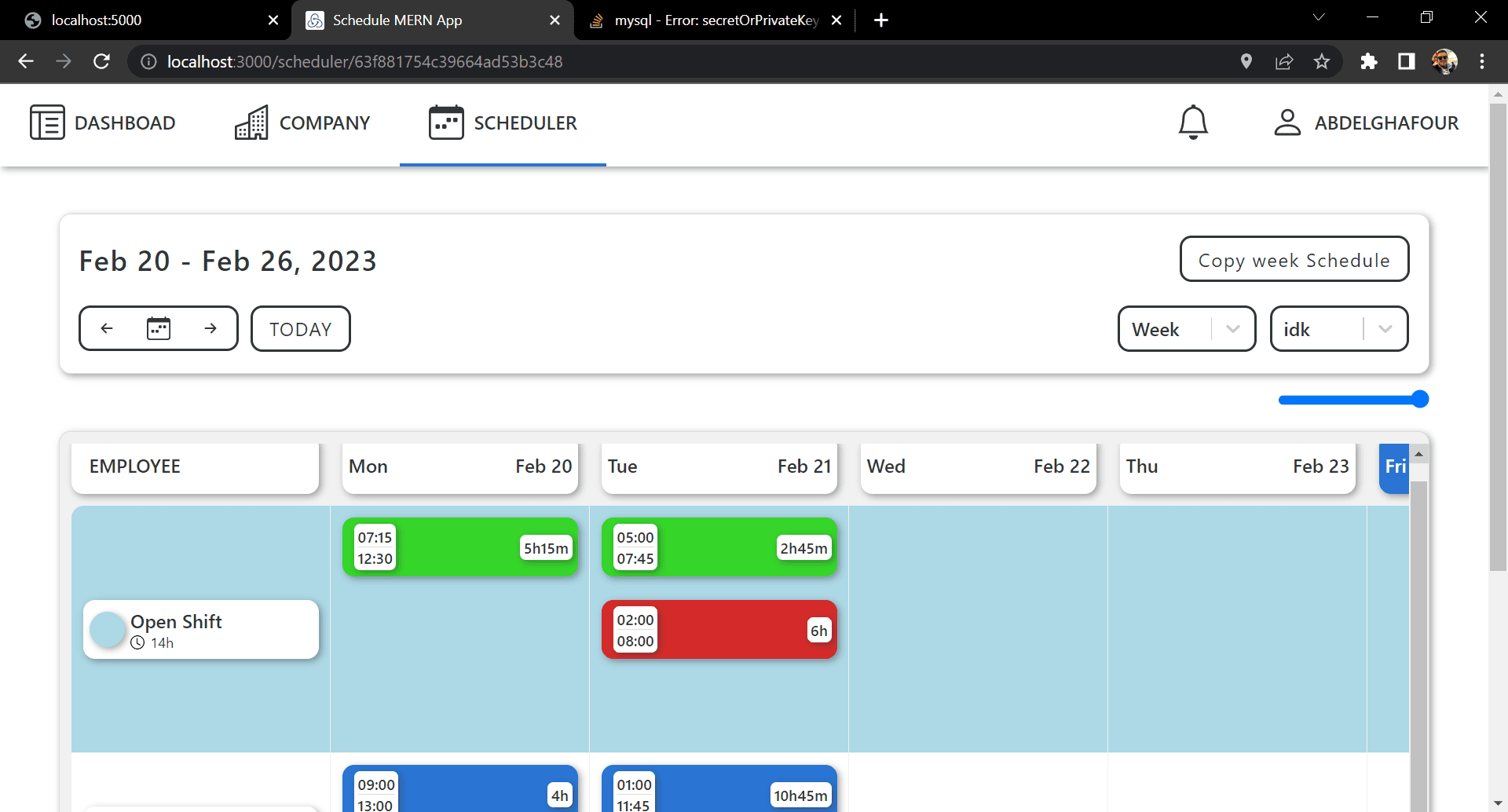Go to next week with right arrow

point(210,328)
